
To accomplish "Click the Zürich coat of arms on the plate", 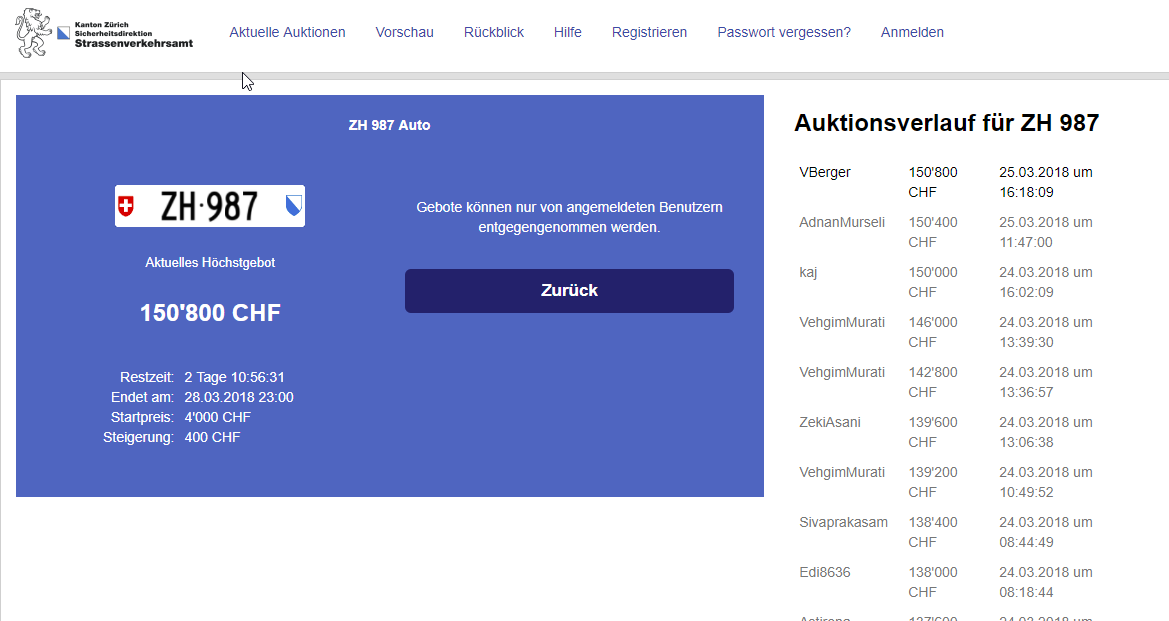I will (293, 206).
